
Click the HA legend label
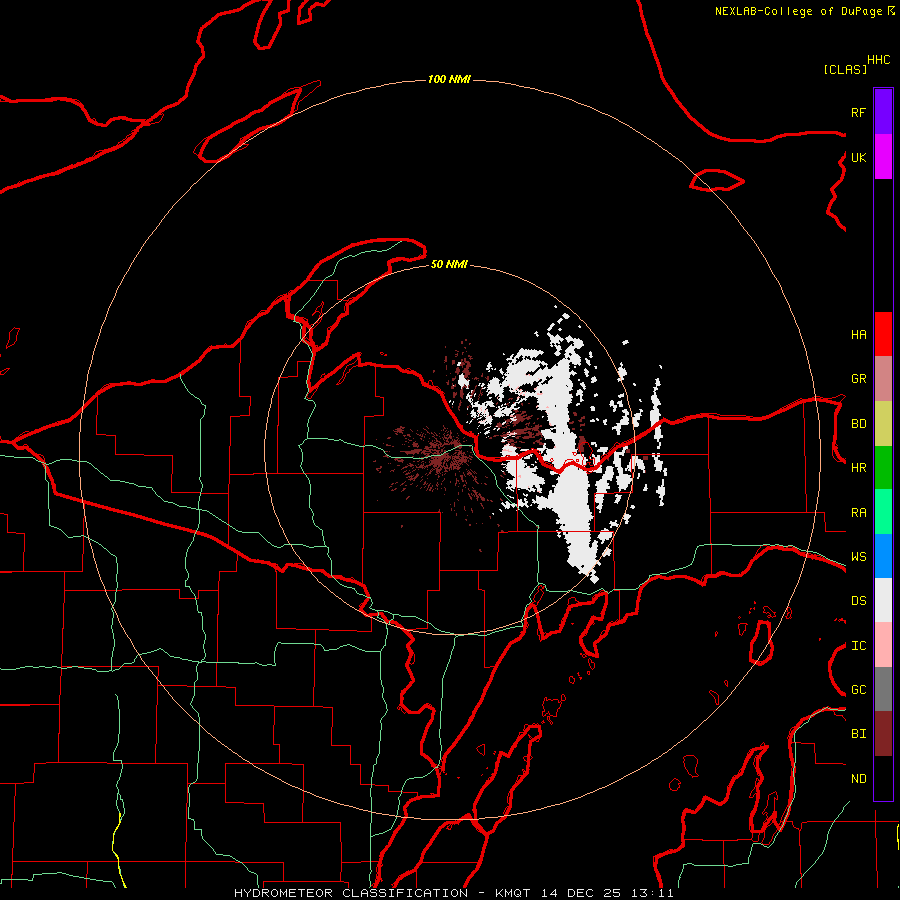[x=858, y=335]
